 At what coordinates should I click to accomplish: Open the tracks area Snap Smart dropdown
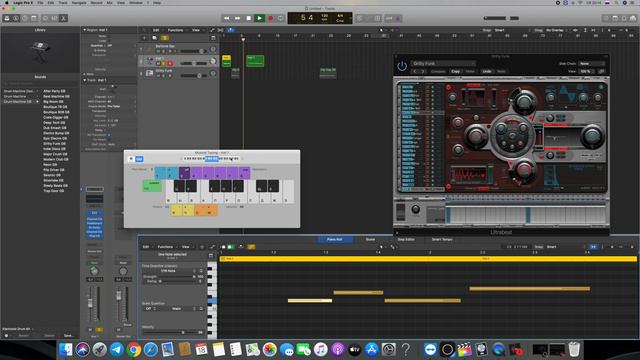pyautogui.click(x=512, y=30)
